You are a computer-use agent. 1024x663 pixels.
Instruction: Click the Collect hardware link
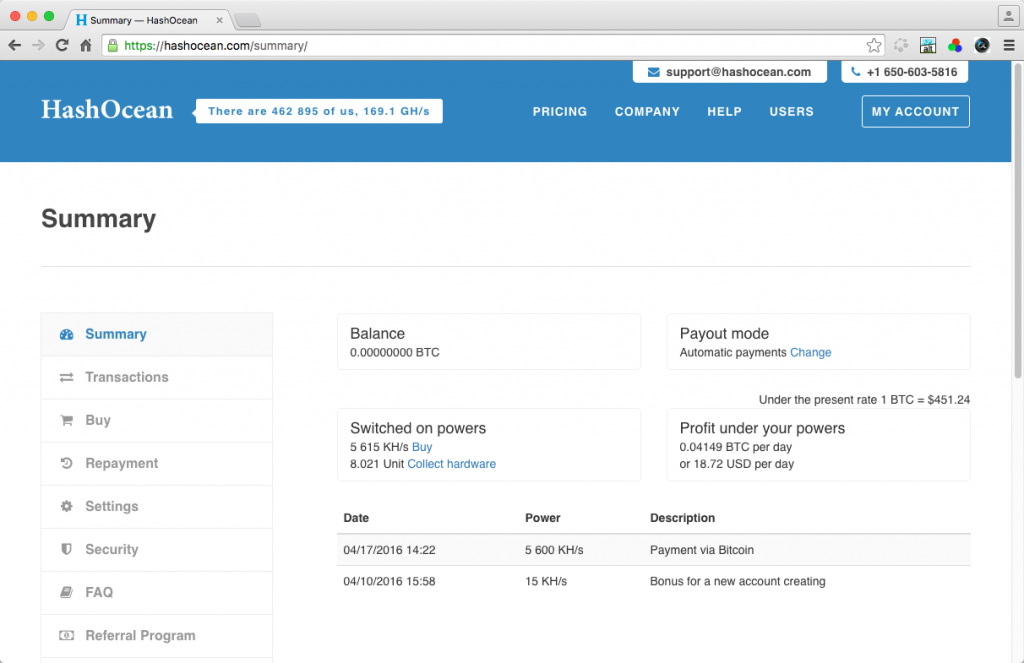coord(451,464)
